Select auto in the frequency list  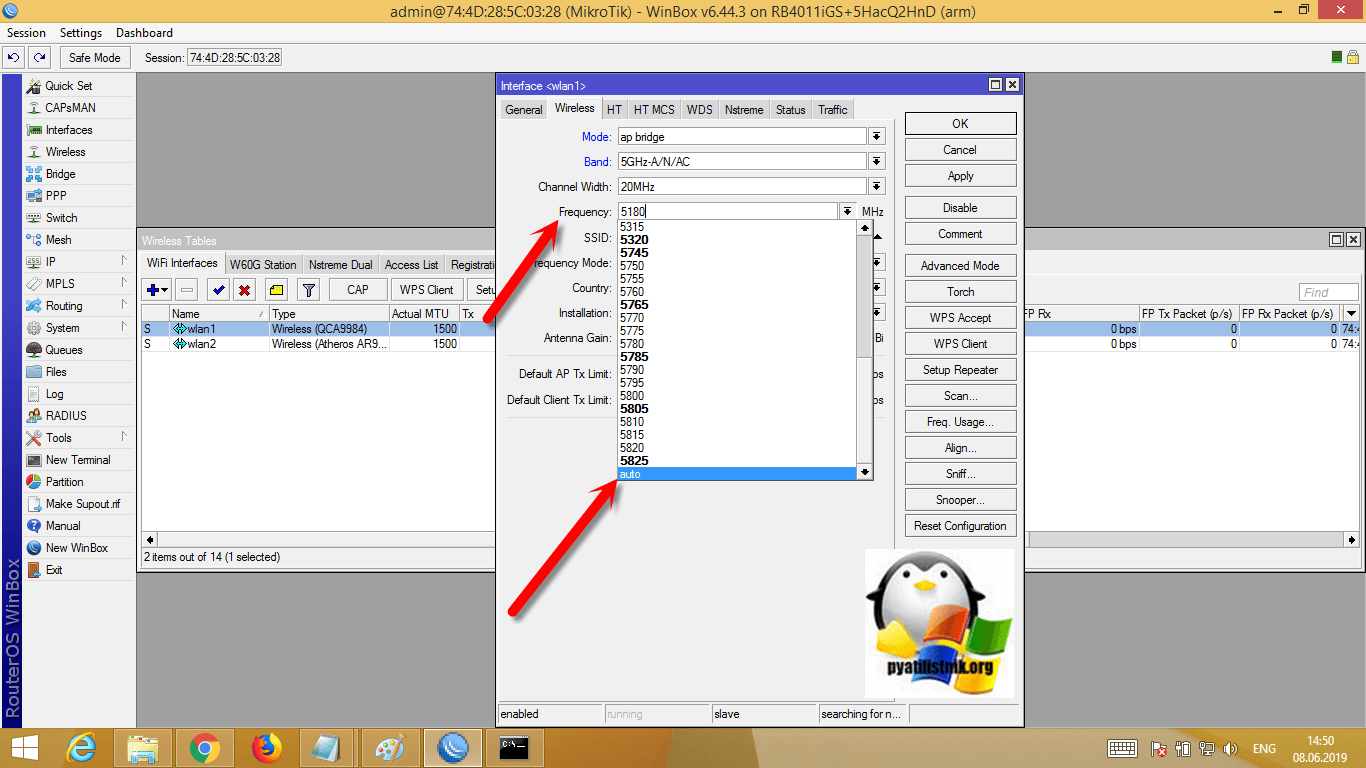pyautogui.click(x=736, y=474)
